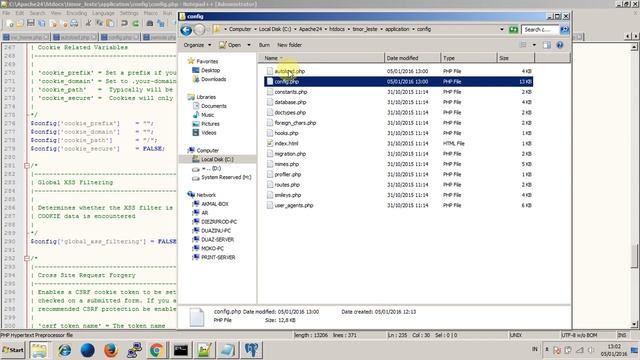
Task: Select Documents under Libraries
Action: click(213, 106)
